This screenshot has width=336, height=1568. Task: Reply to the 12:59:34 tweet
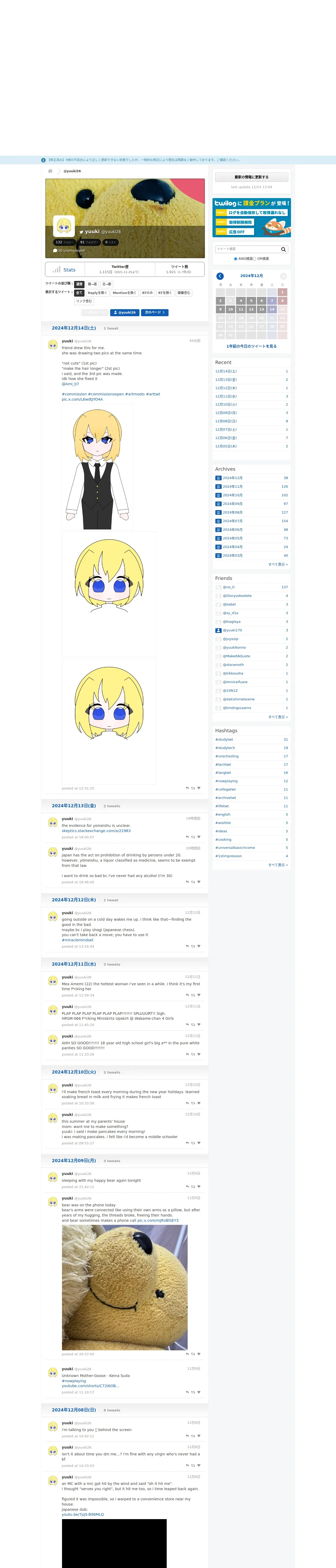point(187,995)
